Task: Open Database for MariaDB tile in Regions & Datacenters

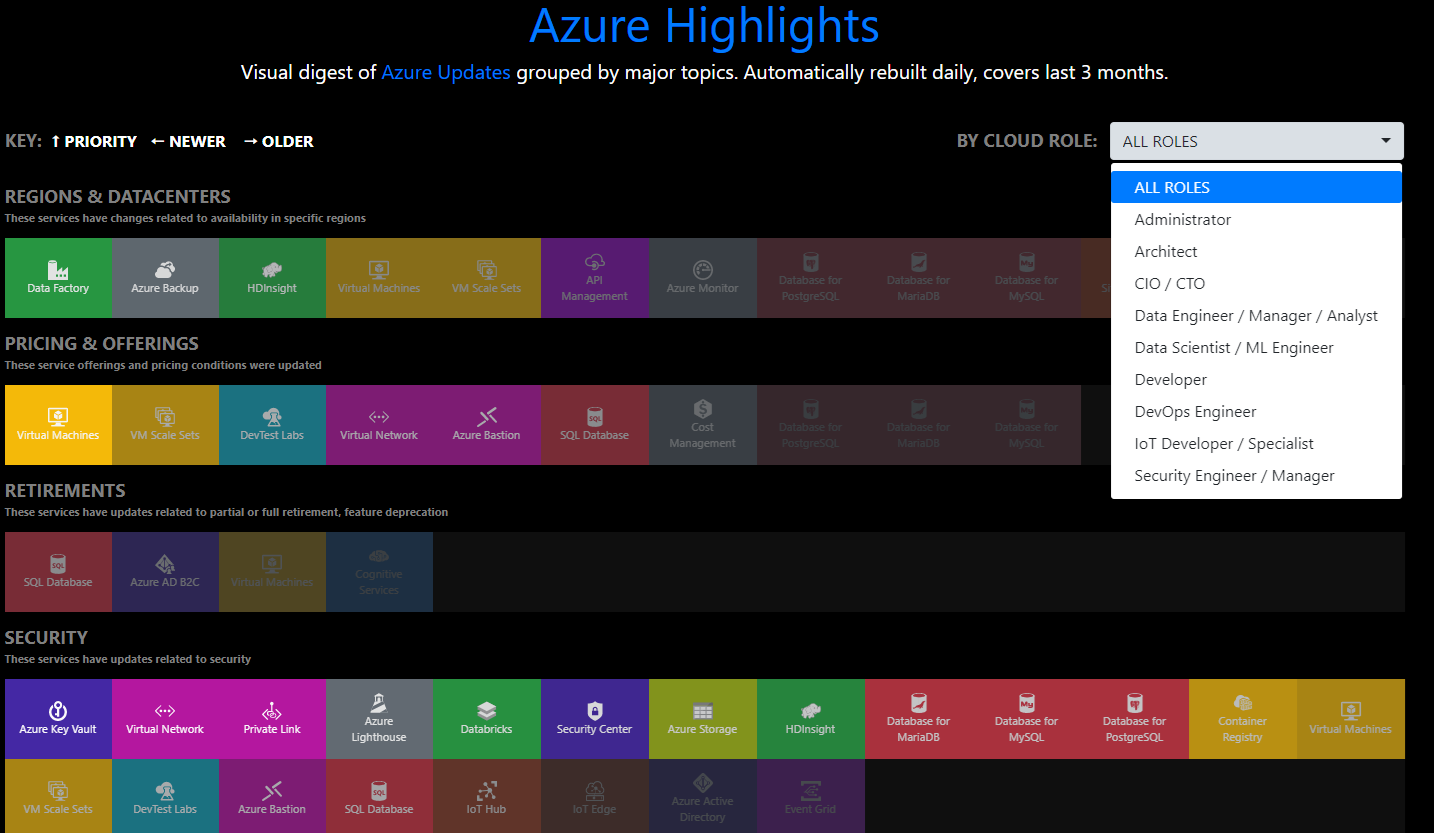Action: coord(919,278)
